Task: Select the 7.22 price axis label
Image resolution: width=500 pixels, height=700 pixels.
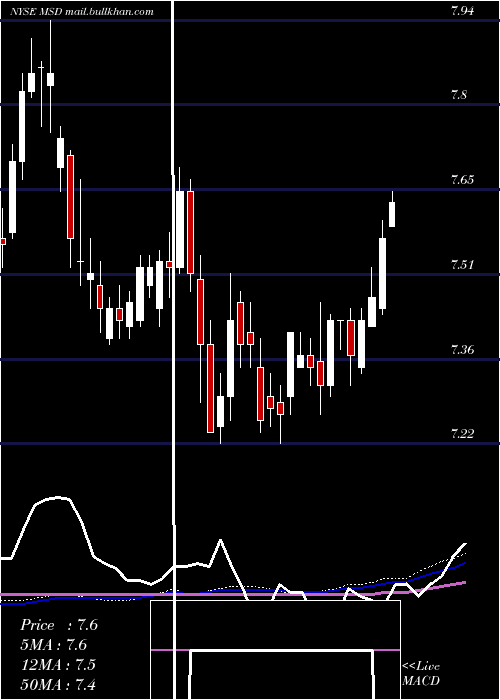Action: pos(462,433)
